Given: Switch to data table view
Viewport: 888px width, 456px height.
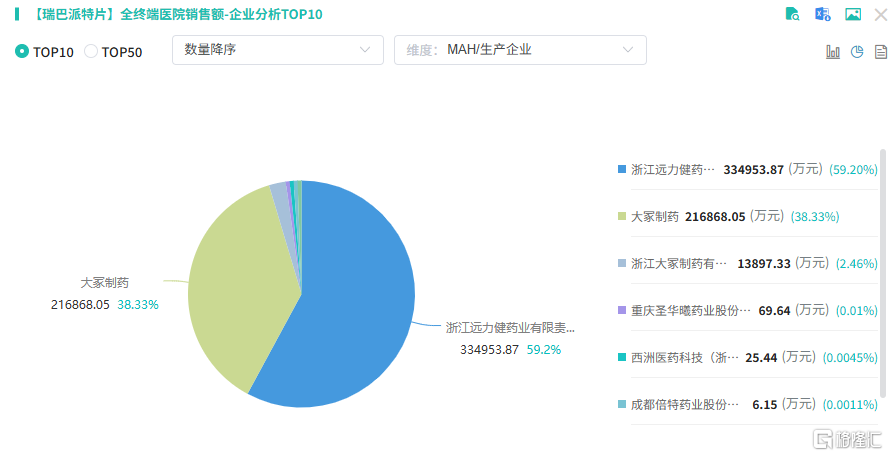Looking at the screenshot, I should (881, 52).
